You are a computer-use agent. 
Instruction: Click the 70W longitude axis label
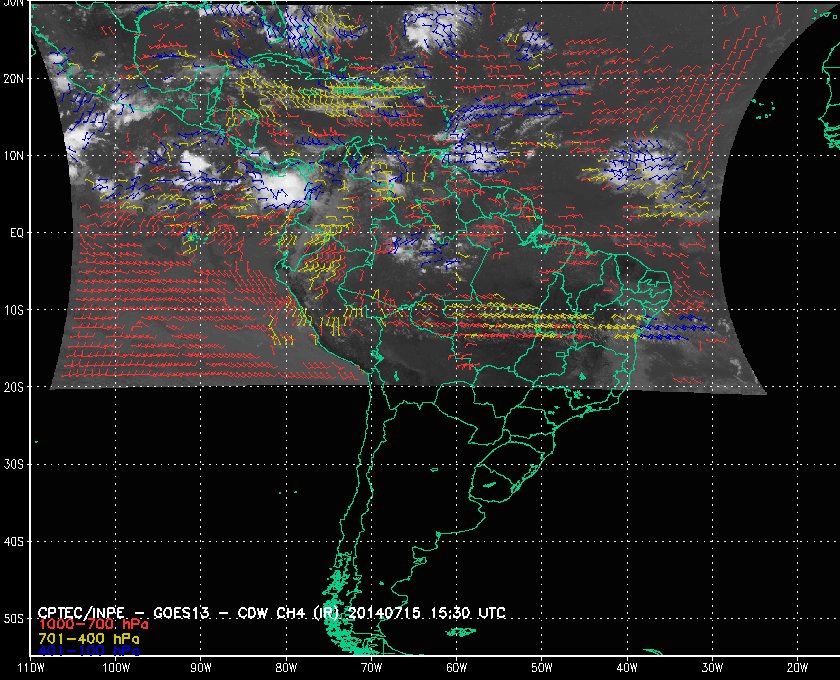coord(371,668)
